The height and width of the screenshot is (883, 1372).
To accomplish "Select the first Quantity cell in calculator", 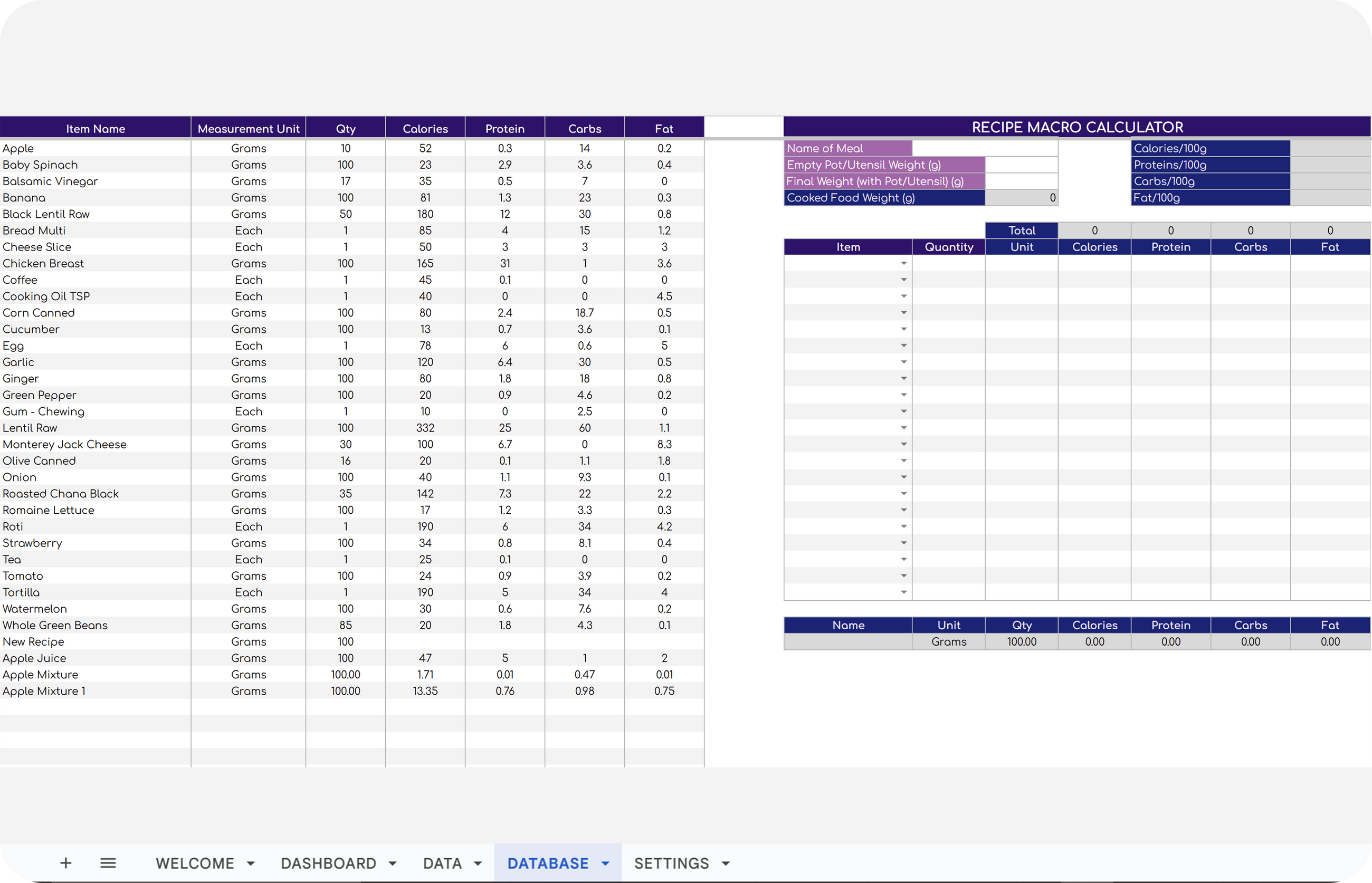I will click(x=948, y=264).
